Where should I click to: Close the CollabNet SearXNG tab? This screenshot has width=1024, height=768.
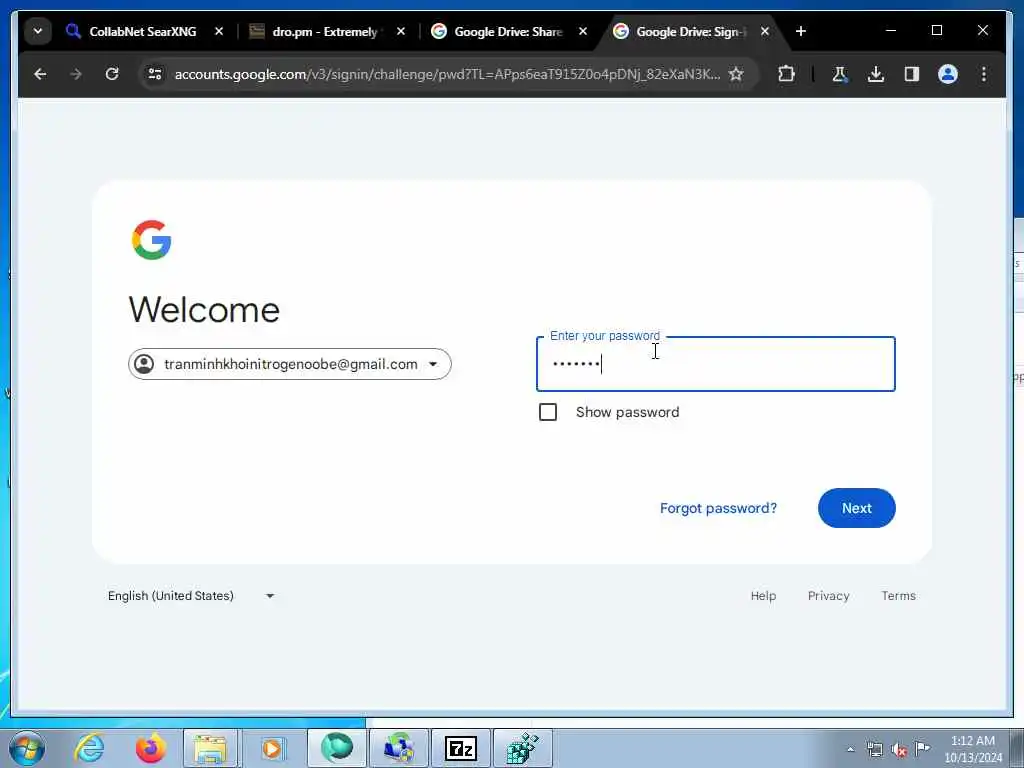(219, 31)
